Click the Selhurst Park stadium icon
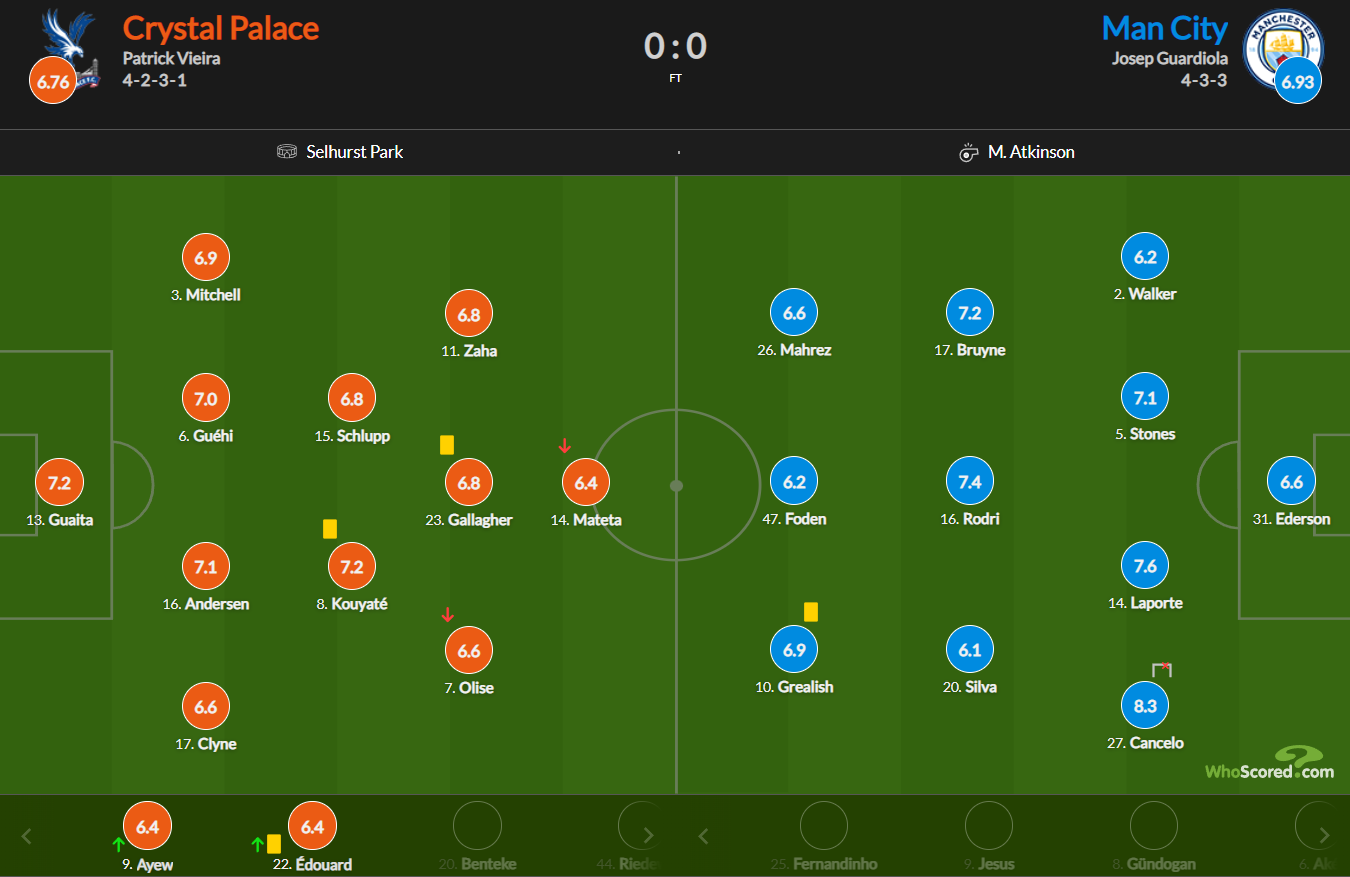 point(287,152)
